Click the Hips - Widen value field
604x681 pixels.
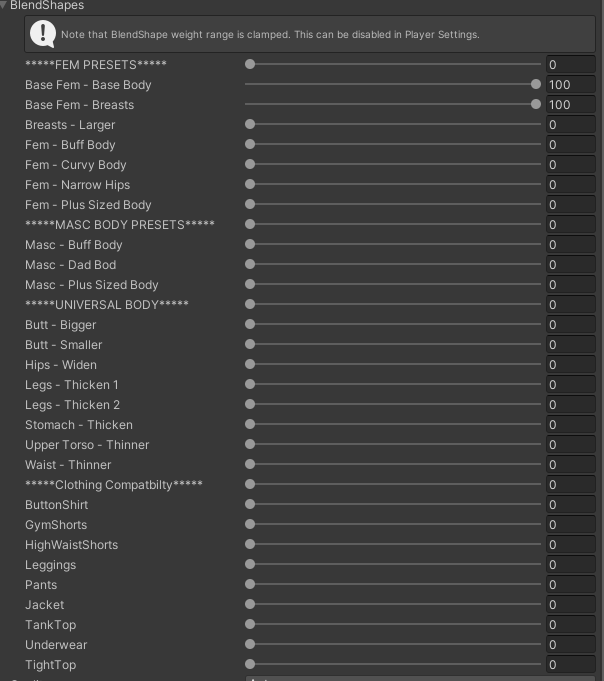[x=570, y=365]
